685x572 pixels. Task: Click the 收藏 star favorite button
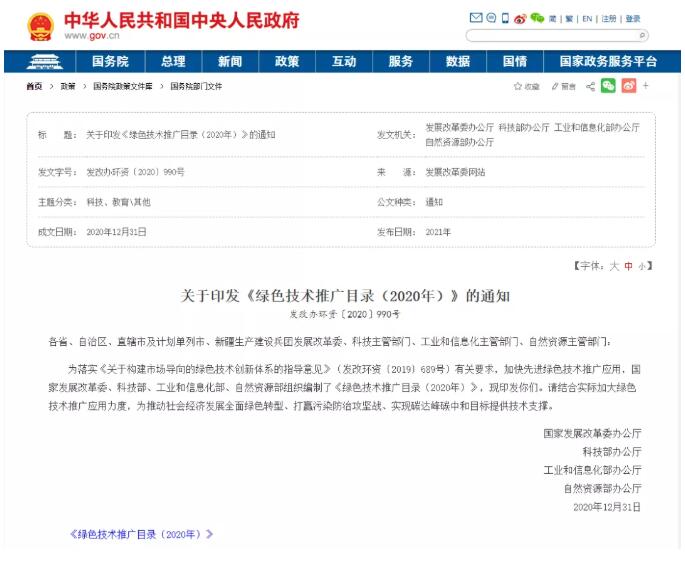point(526,87)
